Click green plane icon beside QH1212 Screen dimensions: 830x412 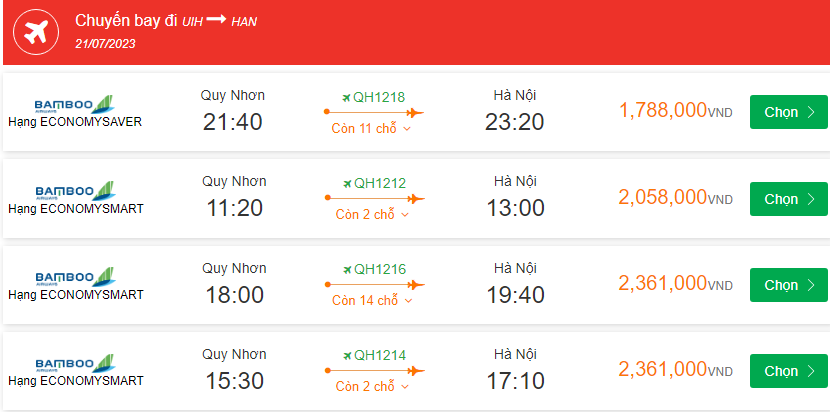click(x=347, y=183)
